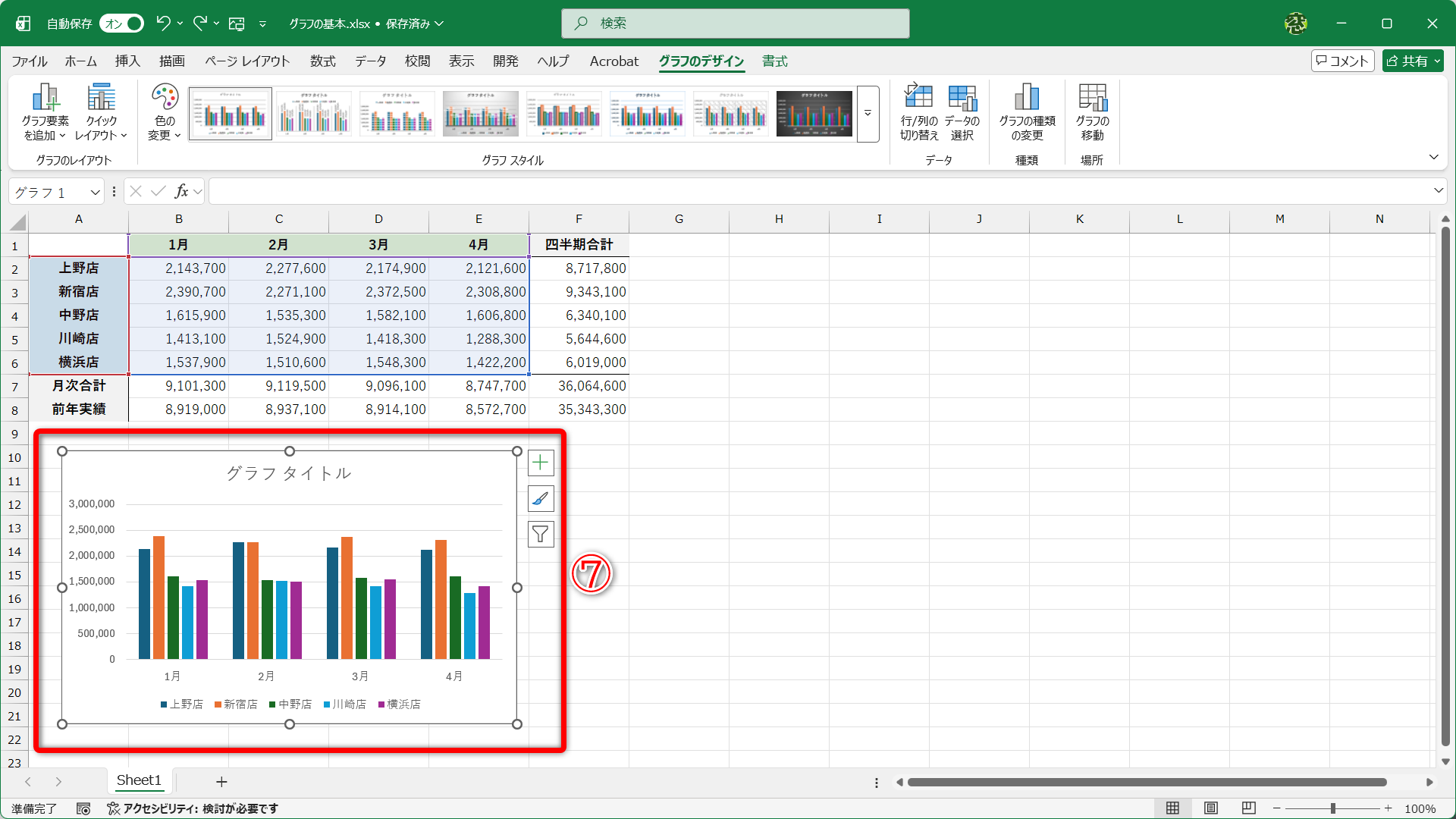The width and height of the screenshot is (1456, 819).
Task: Switch to the 書式 ribbon tab
Action: [774, 61]
